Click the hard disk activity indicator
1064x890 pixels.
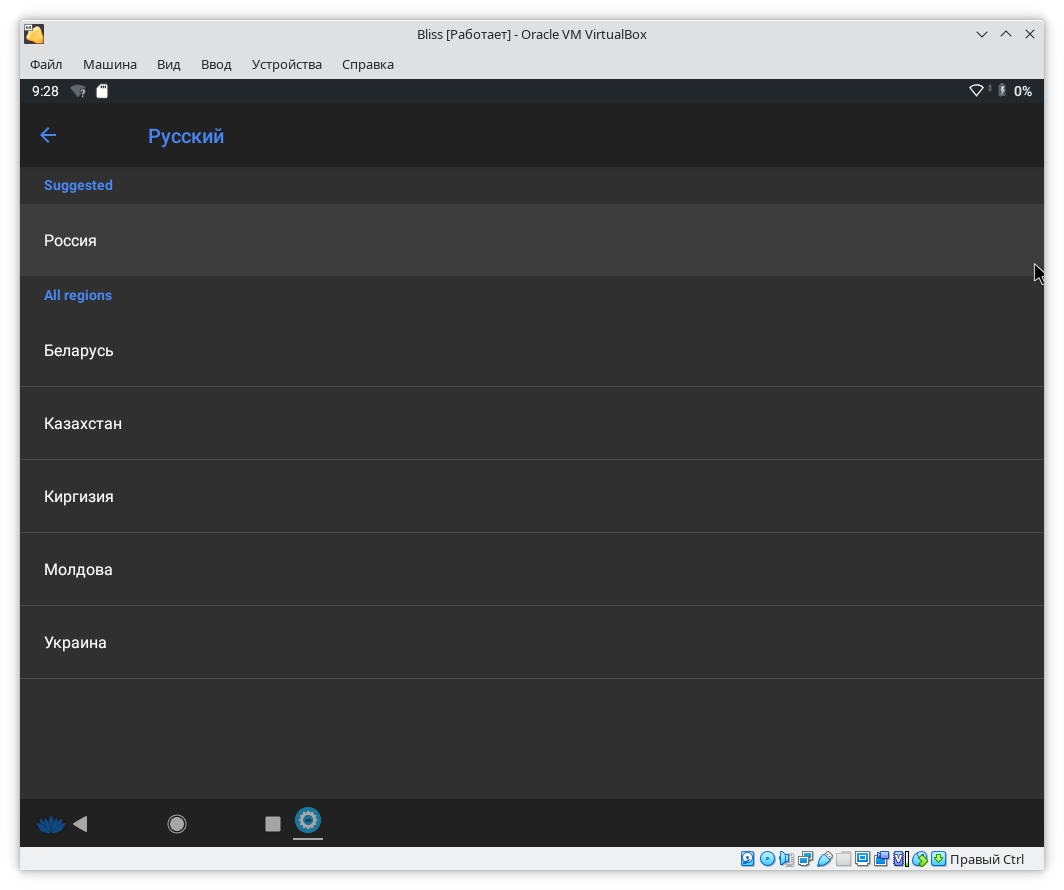click(747, 859)
